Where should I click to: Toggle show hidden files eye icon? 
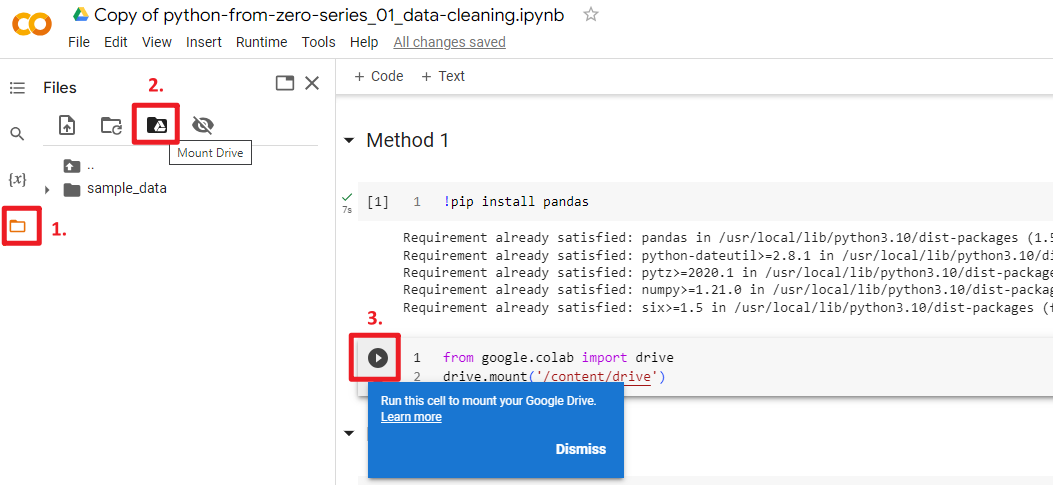coord(202,125)
